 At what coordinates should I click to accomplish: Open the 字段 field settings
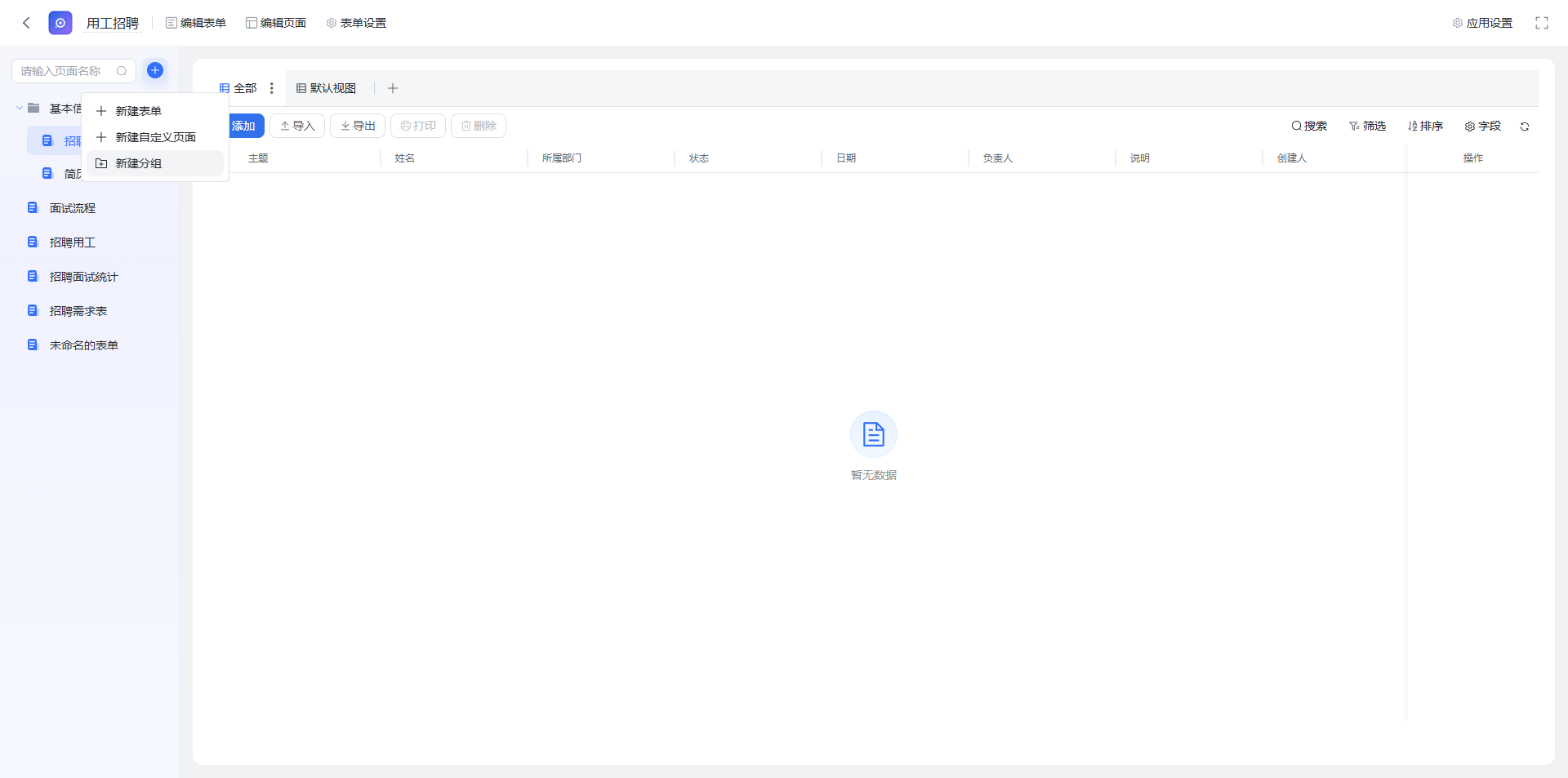1483,126
